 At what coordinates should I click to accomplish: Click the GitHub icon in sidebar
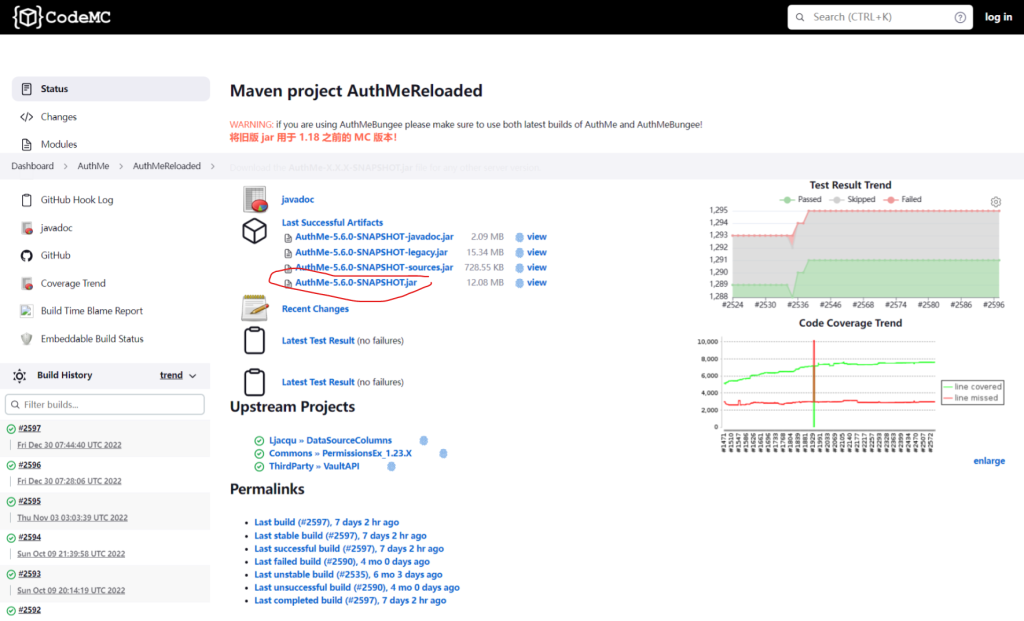click(x=26, y=256)
